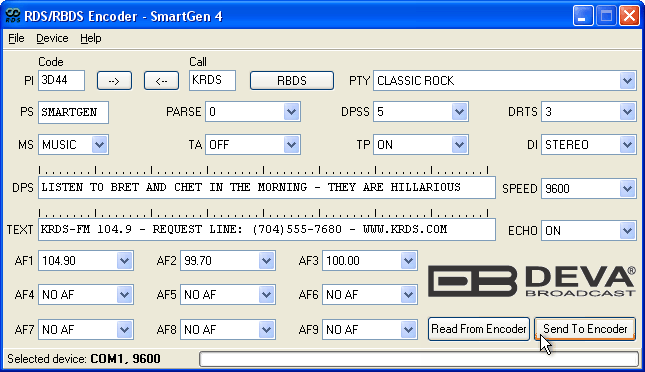The width and height of the screenshot is (645, 372).
Task: Click the DPS dynamic PS text field
Action: point(267,188)
